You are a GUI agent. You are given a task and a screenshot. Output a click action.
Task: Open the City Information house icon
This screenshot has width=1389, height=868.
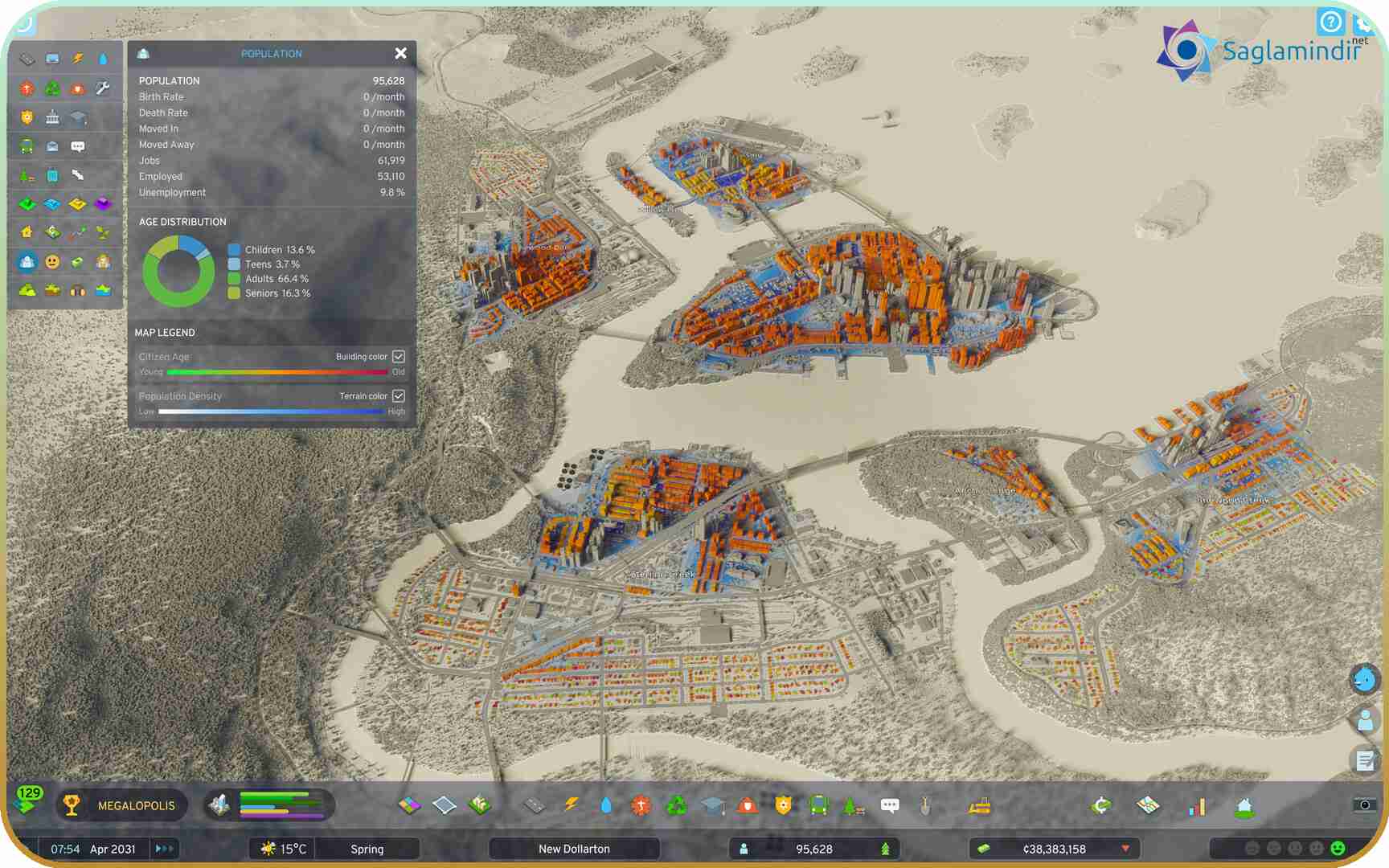click(x=1244, y=806)
